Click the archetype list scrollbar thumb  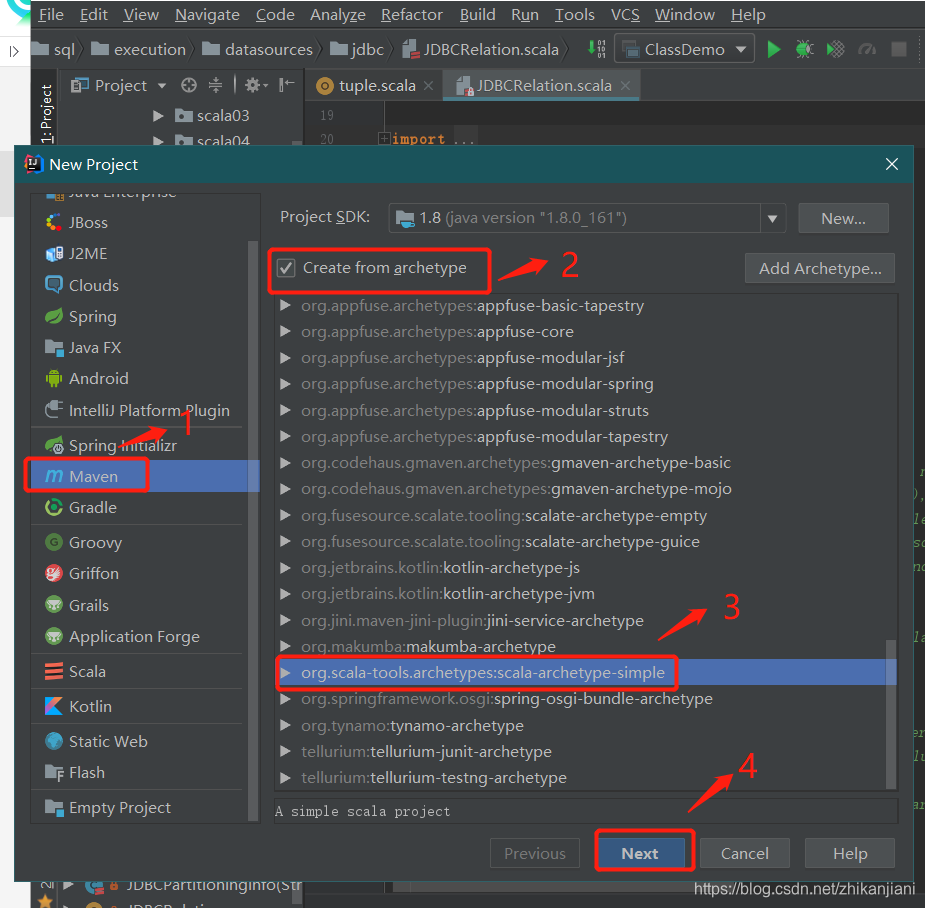pyautogui.click(x=891, y=714)
